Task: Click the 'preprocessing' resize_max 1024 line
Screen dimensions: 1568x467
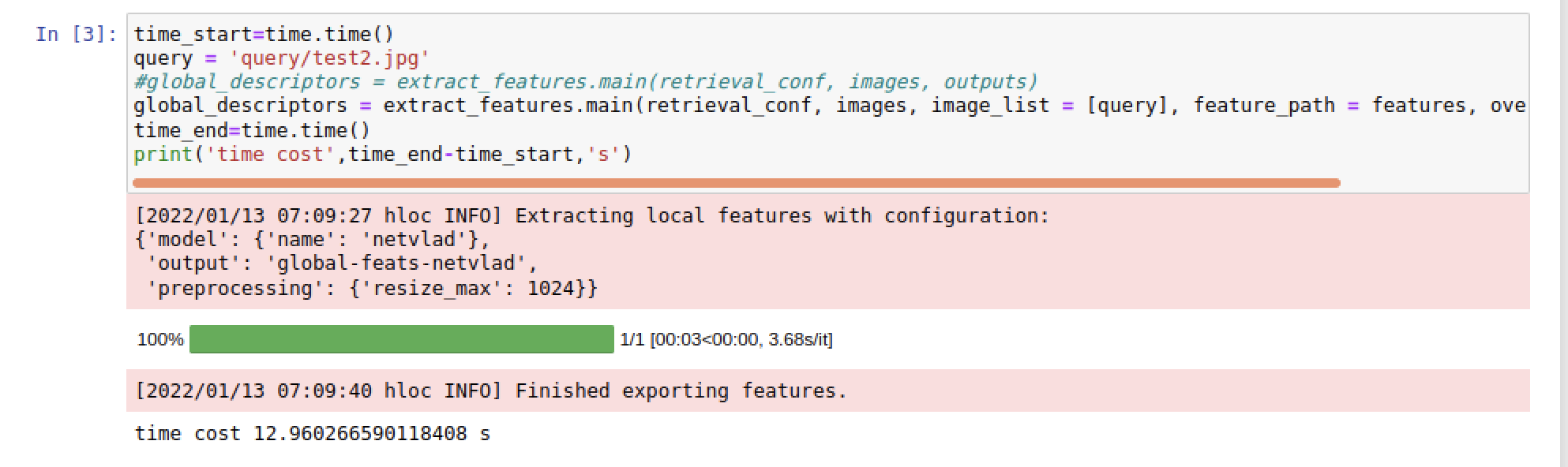Action: pos(372,287)
